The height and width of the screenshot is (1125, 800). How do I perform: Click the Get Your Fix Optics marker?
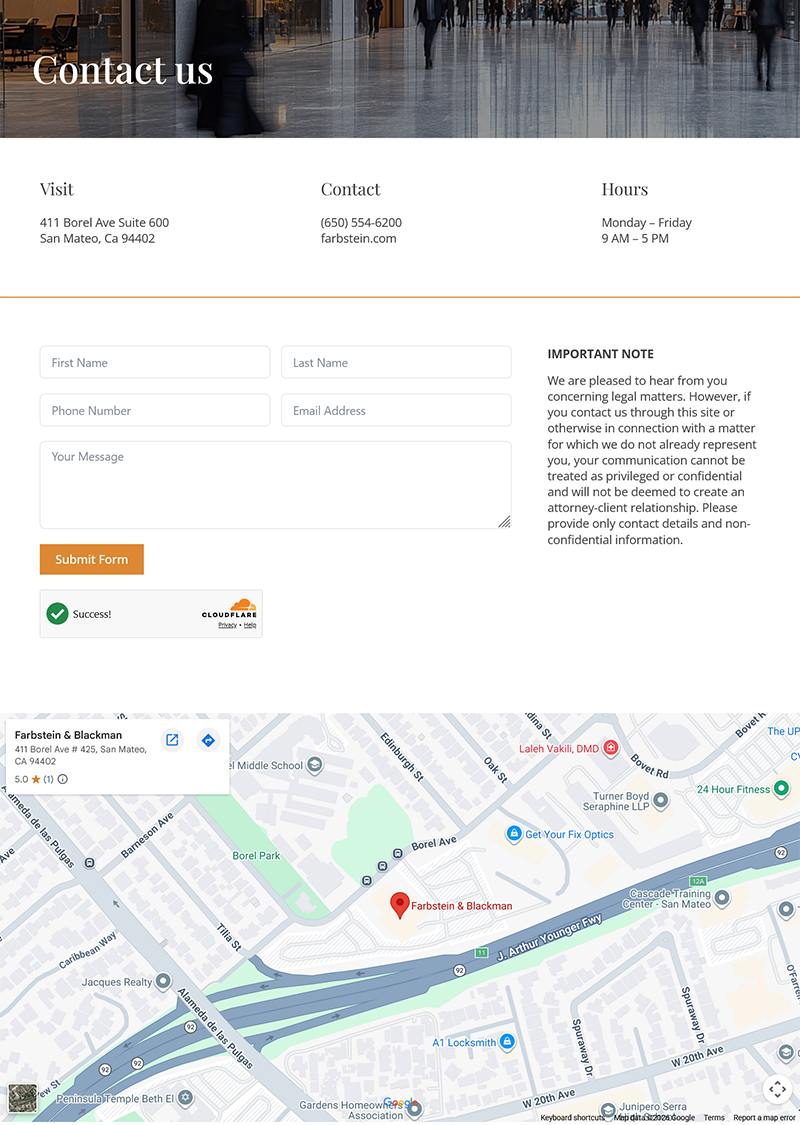click(x=514, y=834)
